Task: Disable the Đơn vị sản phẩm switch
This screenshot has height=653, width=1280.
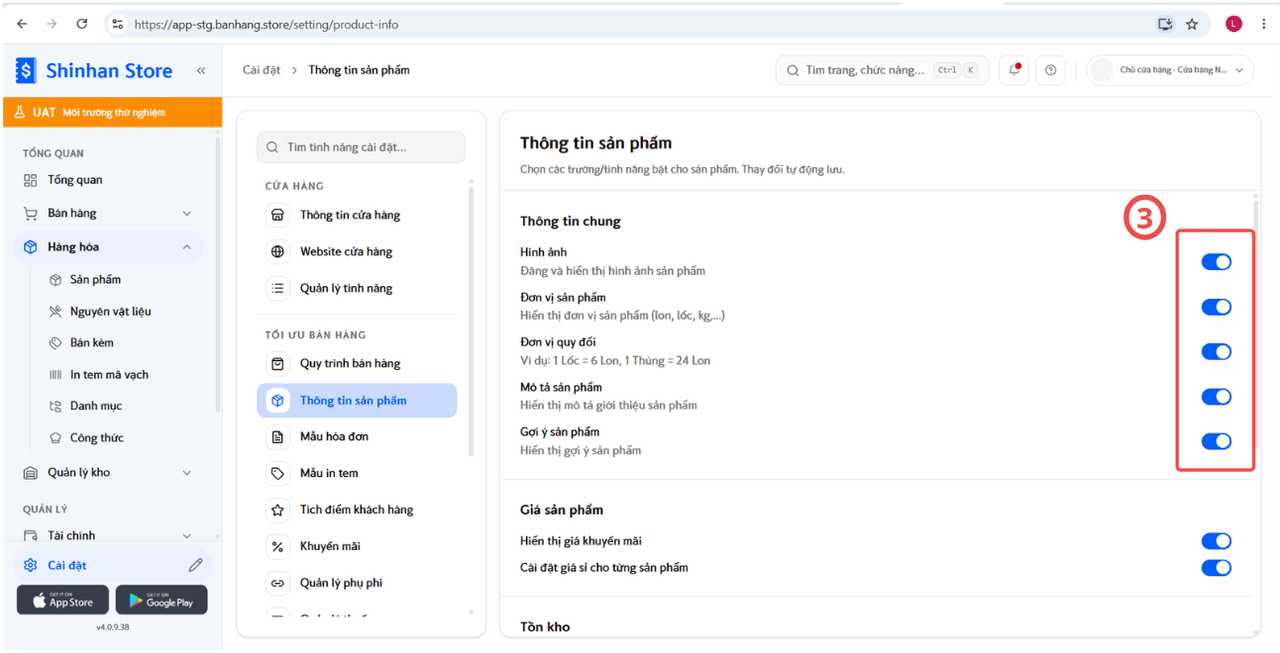Action: click(1216, 307)
